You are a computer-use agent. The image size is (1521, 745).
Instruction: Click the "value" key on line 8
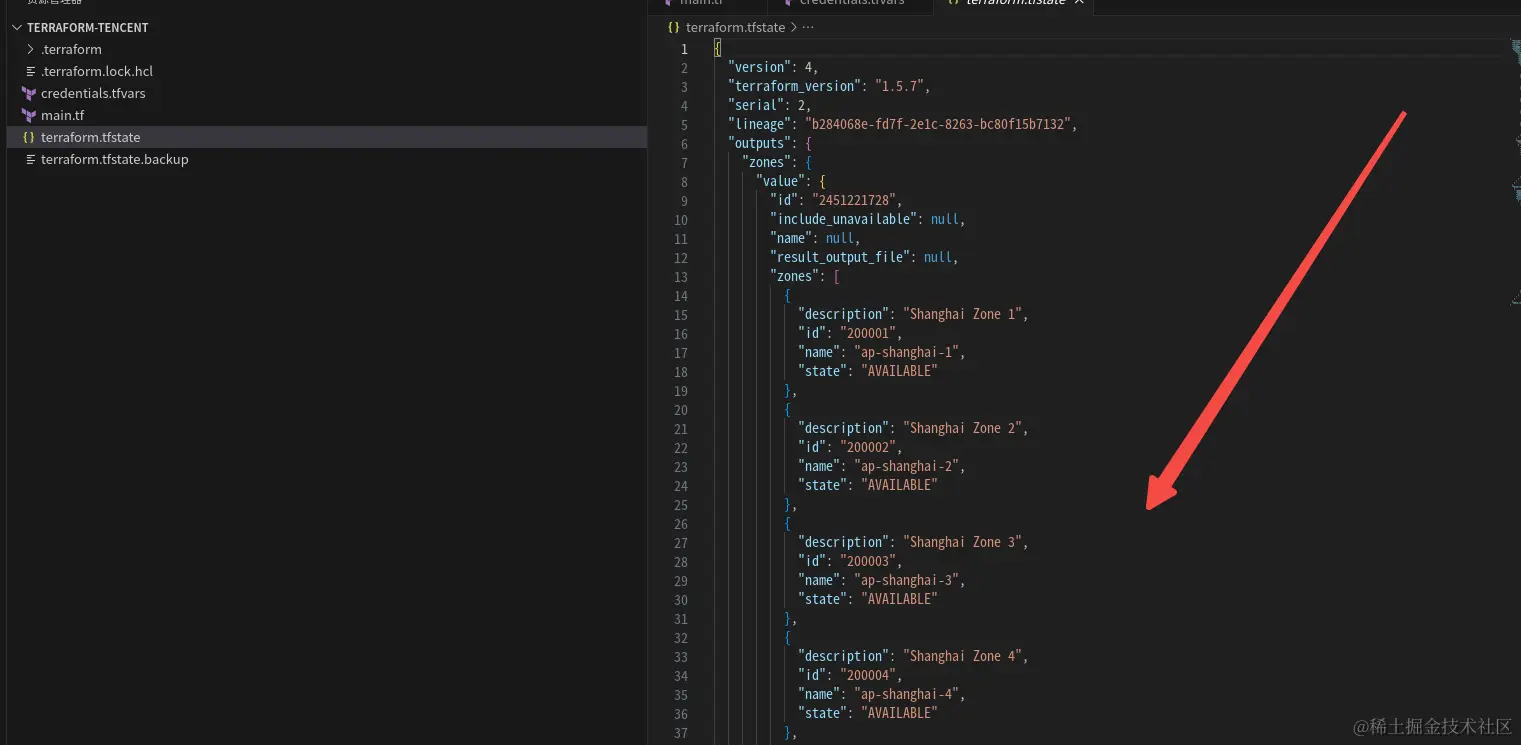click(781, 181)
